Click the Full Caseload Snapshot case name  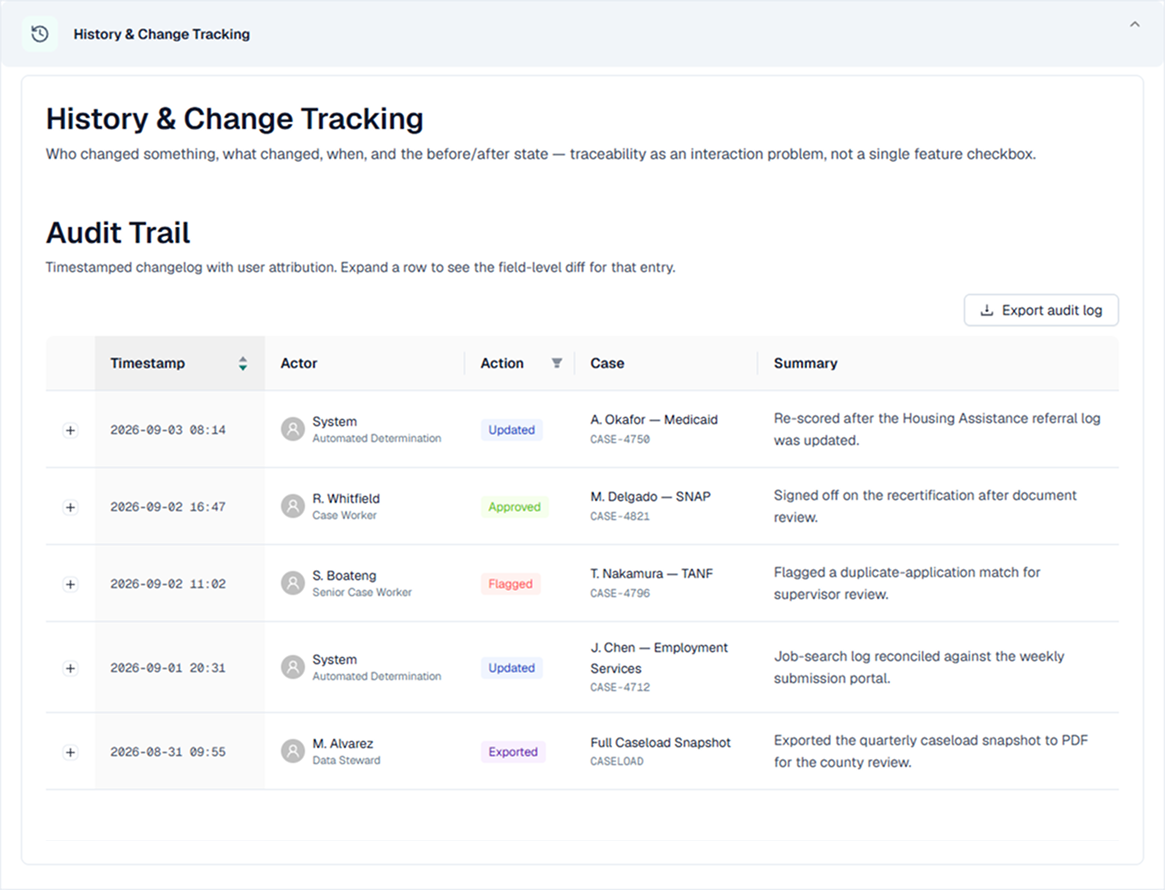(x=661, y=742)
